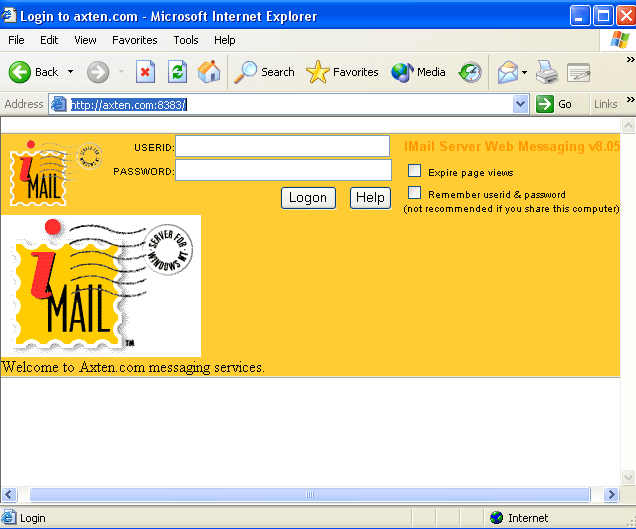Open the Help menu
Image resolution: width=636 pixels, height=529 pixels.
[x=225, y=40]
